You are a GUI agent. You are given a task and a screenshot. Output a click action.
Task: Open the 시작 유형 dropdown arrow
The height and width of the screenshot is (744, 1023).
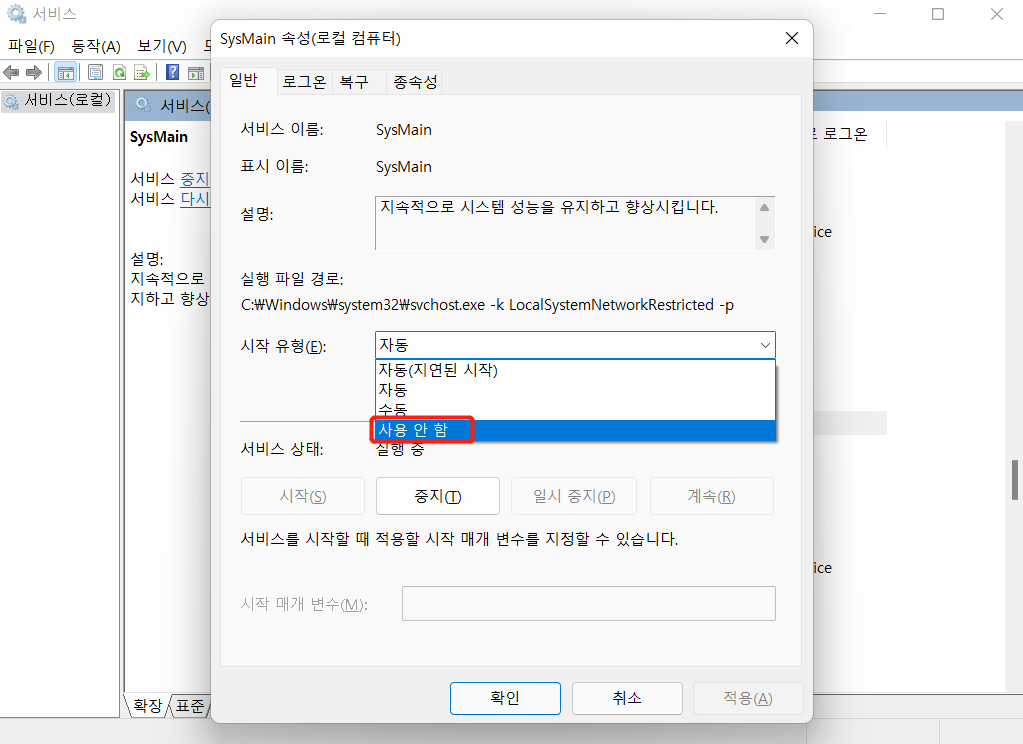[x=765, y=345]
